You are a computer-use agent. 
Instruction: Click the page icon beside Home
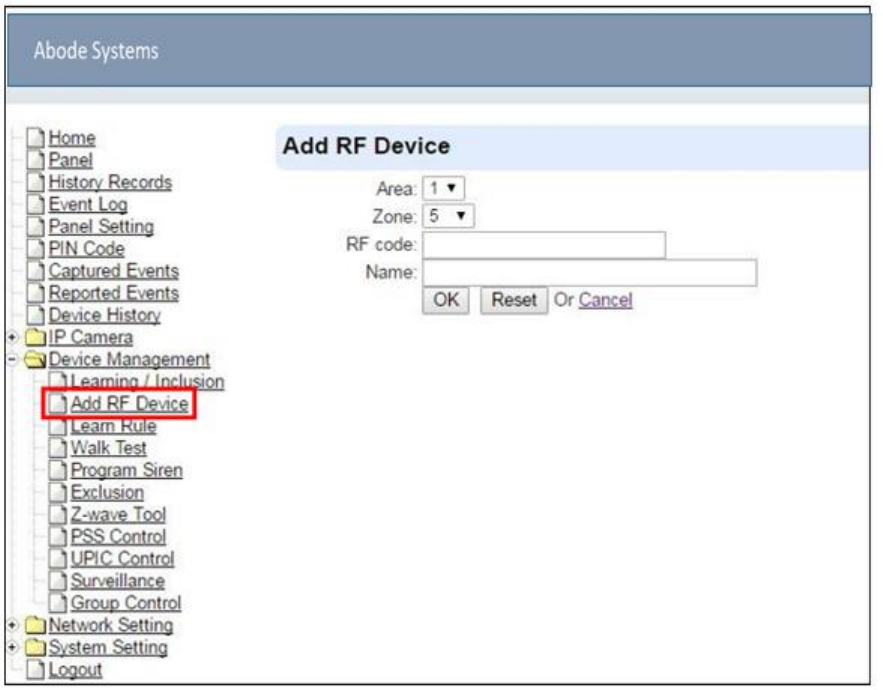(x=36, y=138)
